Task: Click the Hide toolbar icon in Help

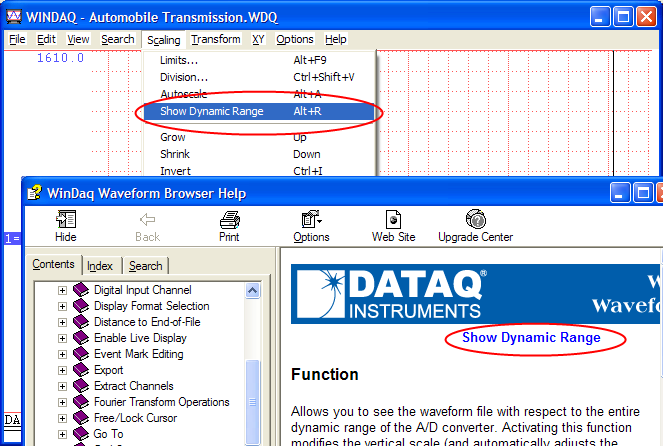Action: (x=66, y=219)
